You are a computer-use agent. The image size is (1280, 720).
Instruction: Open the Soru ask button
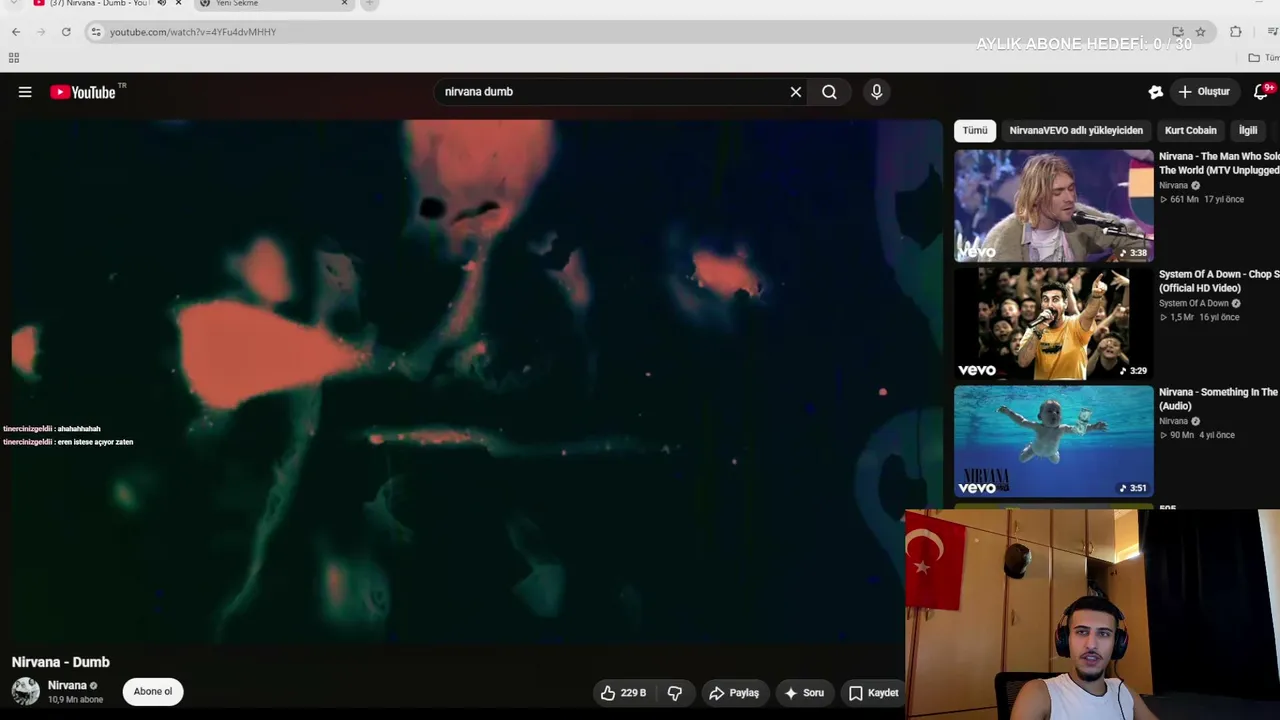[804, 693]
